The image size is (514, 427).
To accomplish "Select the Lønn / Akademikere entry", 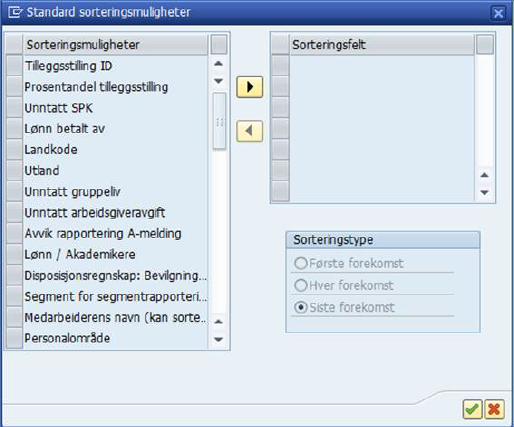I will (x=115, y=255).
